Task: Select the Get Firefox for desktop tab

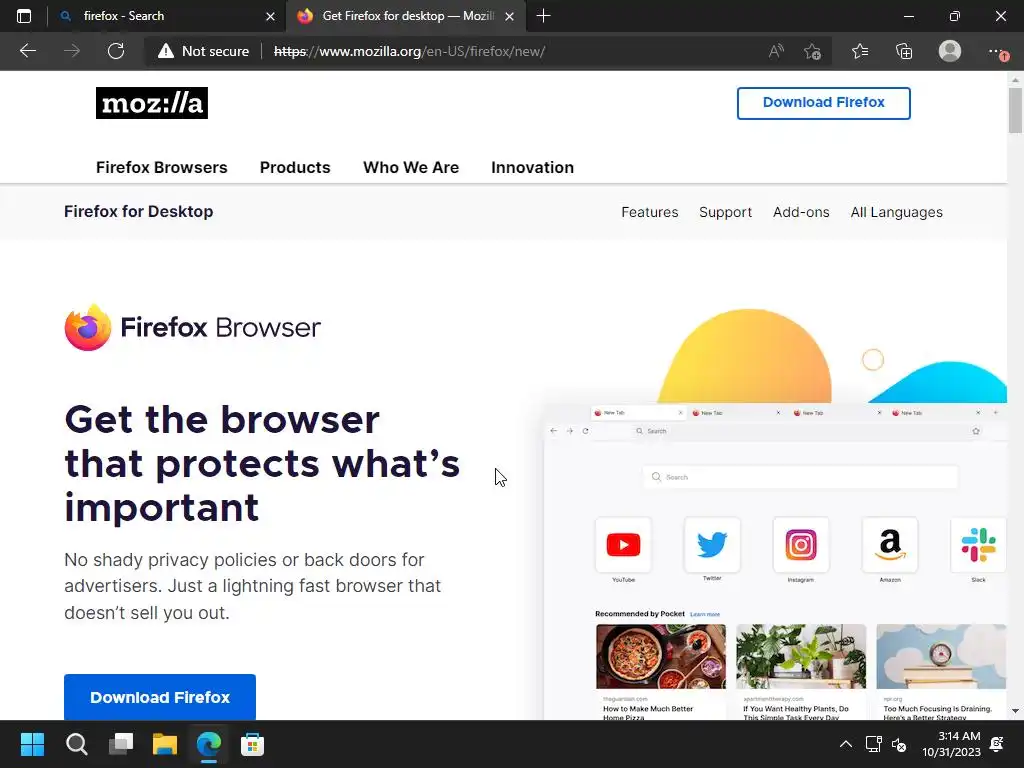Action: tap(405, 16)
